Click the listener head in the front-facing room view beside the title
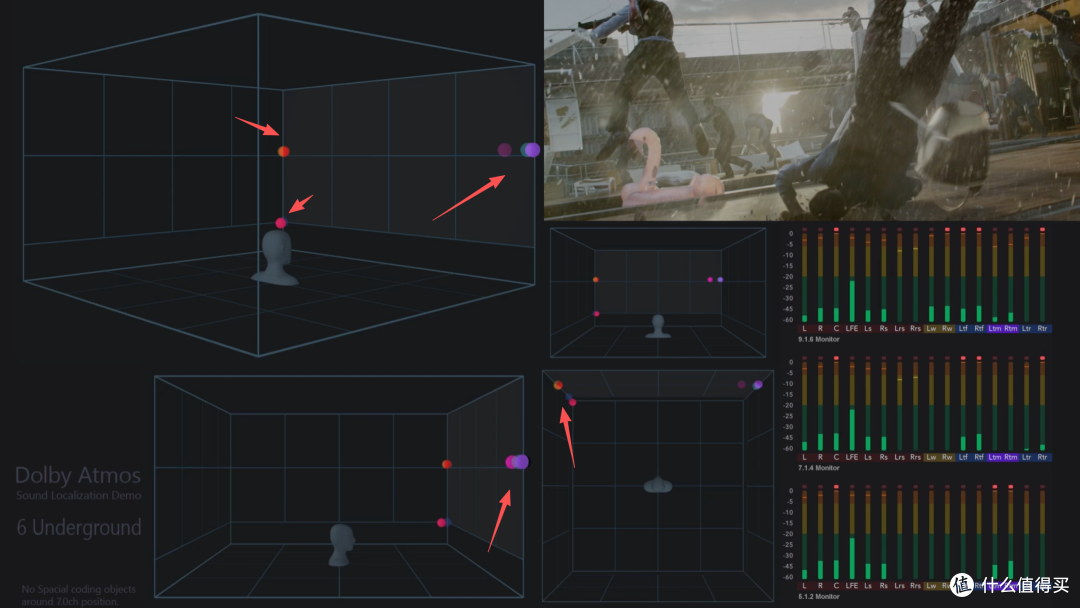 click(x=341, y=545)
